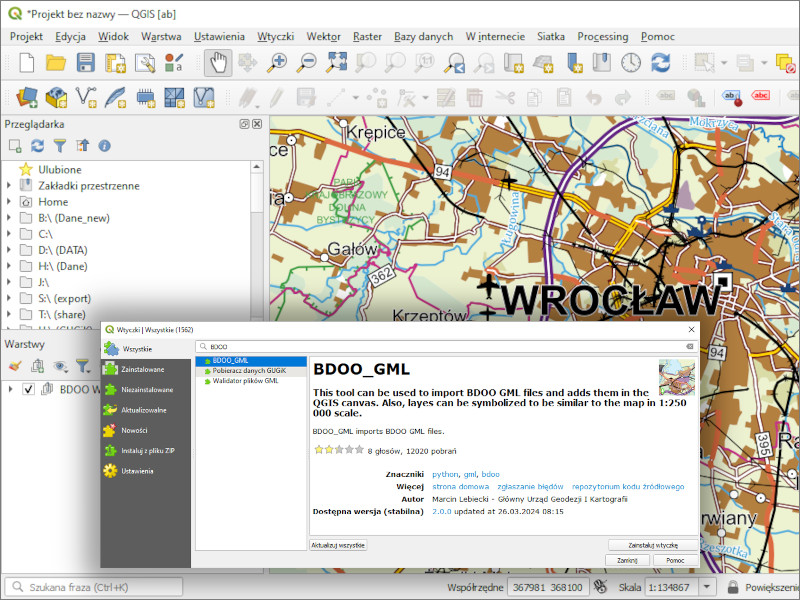This screenshot has width=800, height=600.
Task: Click plugin search field containing BDOO
Action: [446, 346]
